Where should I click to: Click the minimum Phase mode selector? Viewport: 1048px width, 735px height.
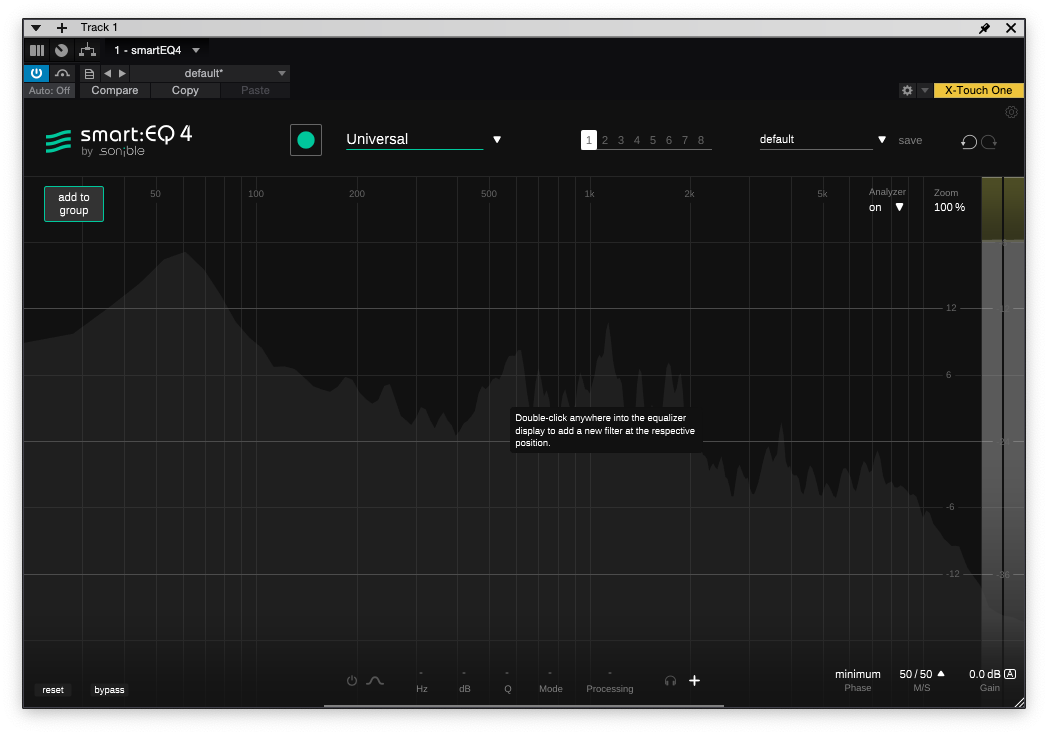858,674
